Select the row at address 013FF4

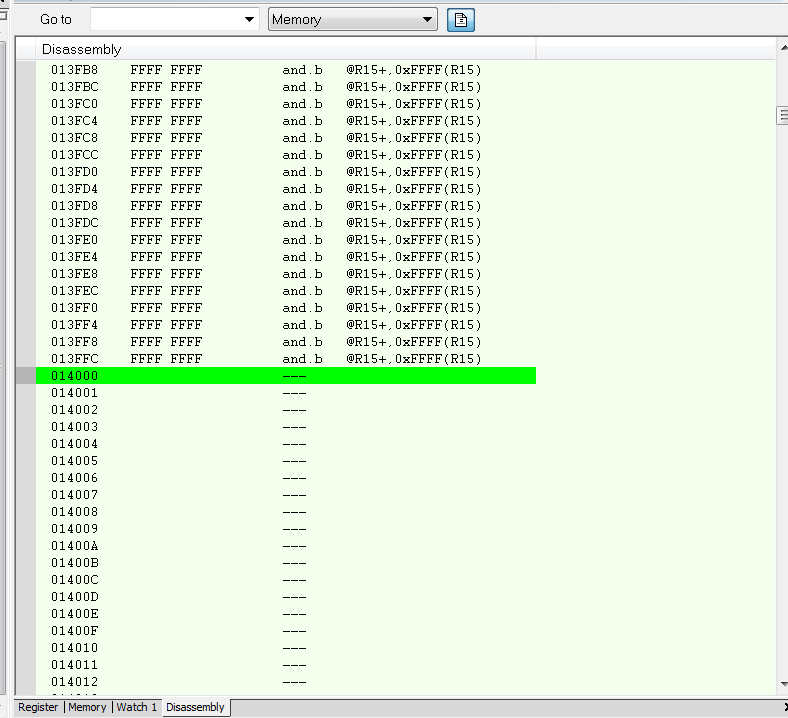(x=285, y=325)
